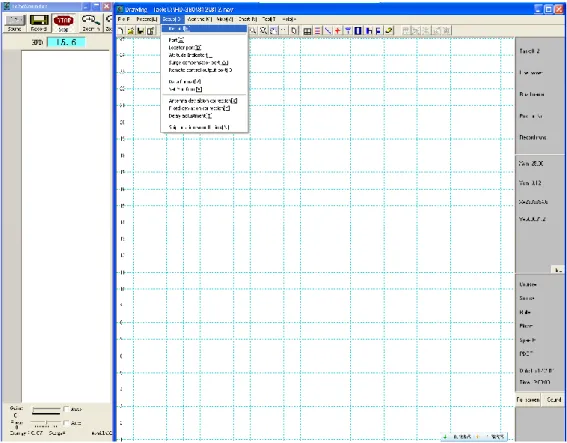Click the Full screen button
The image size is (567, 443).
click(528, 400)
